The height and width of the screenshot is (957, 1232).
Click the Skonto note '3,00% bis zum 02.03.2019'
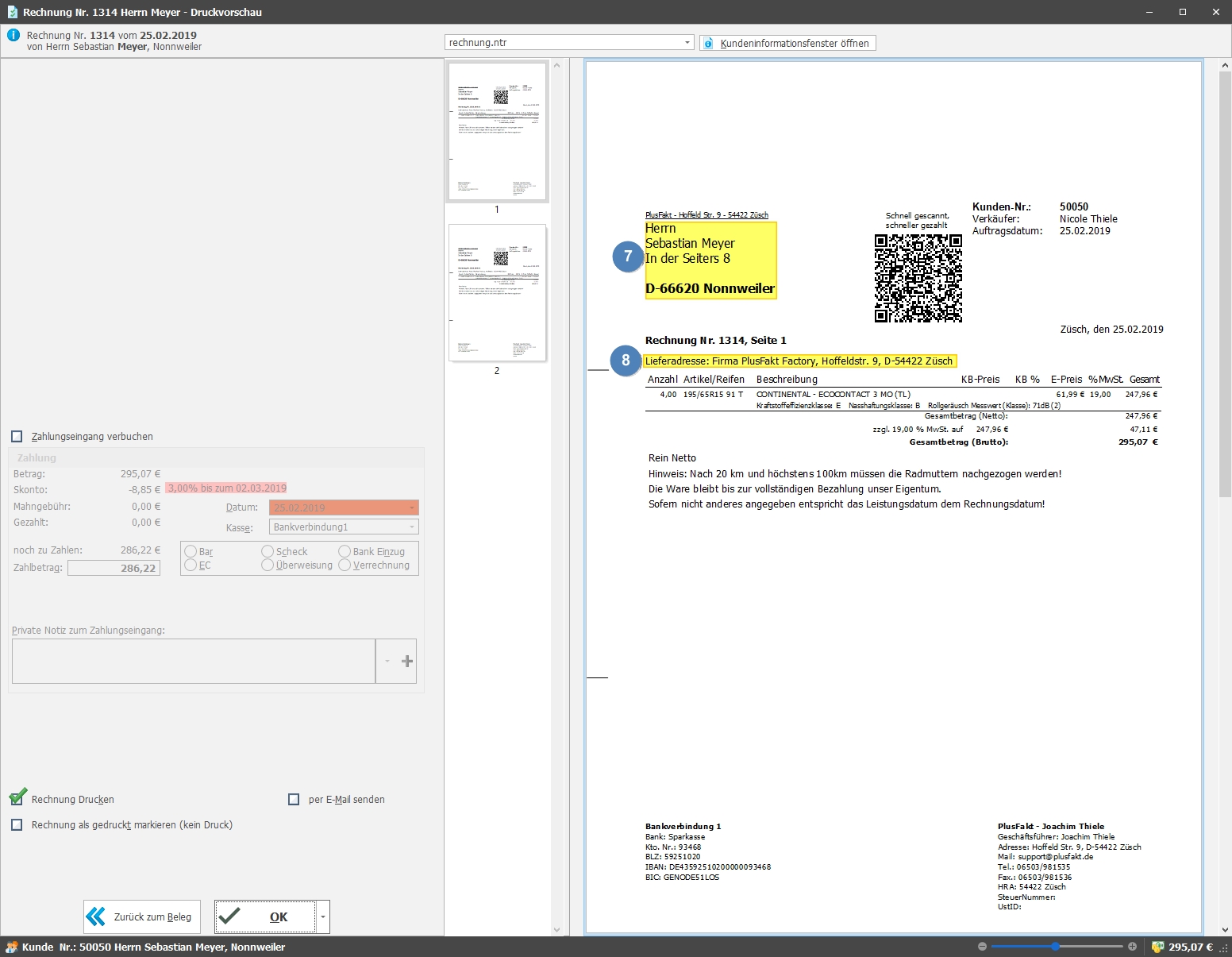point(226,488)
